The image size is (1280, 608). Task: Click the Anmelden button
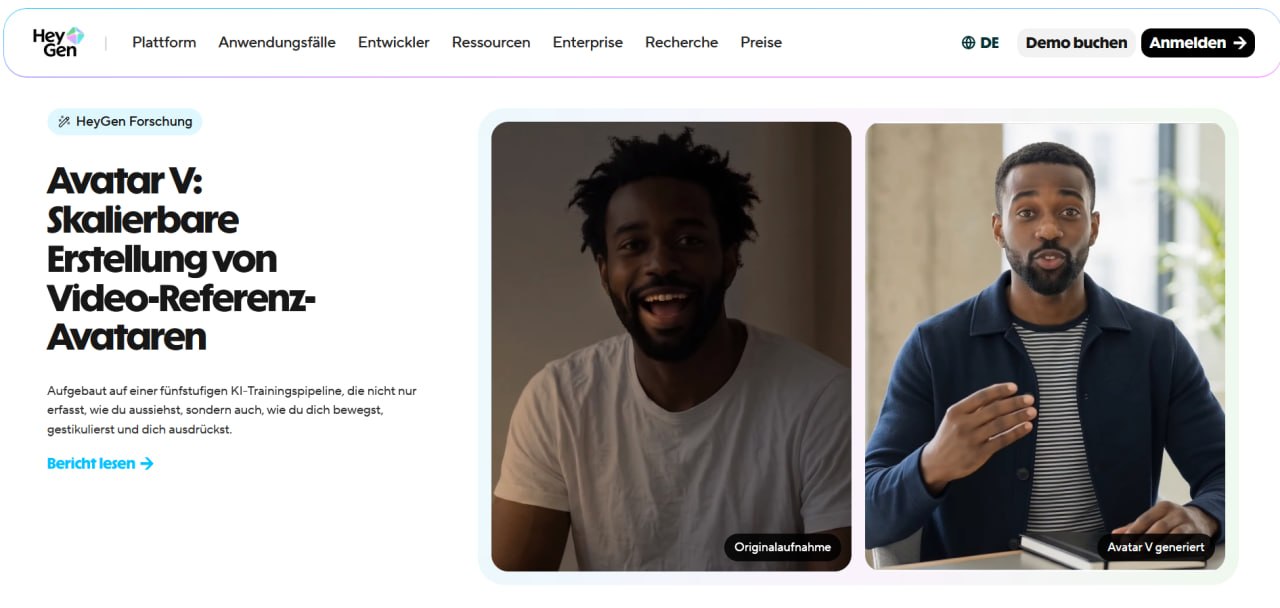click(x=1198, y=43)
